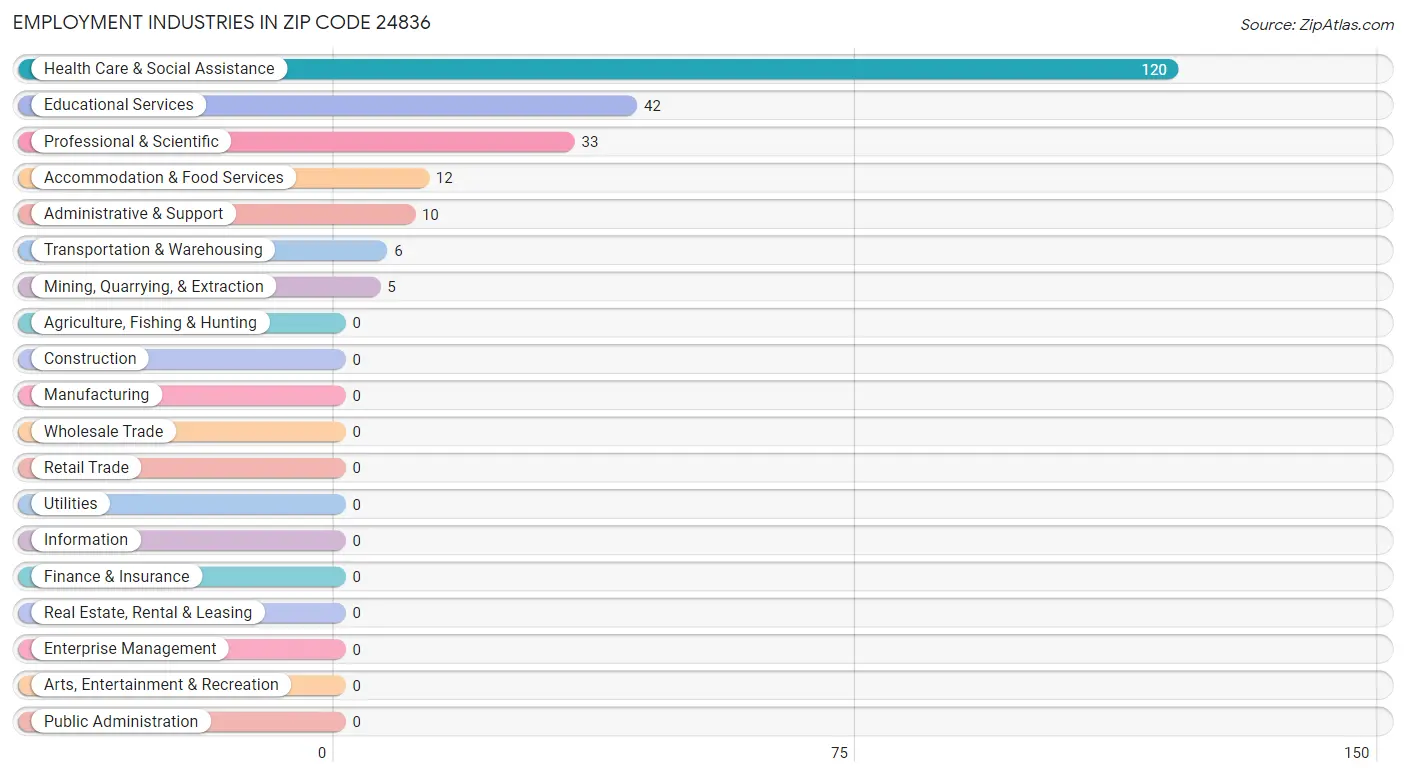Click the Health Care & Social Assistance label
Screen dimensions: 1406x776
[159, 69]
